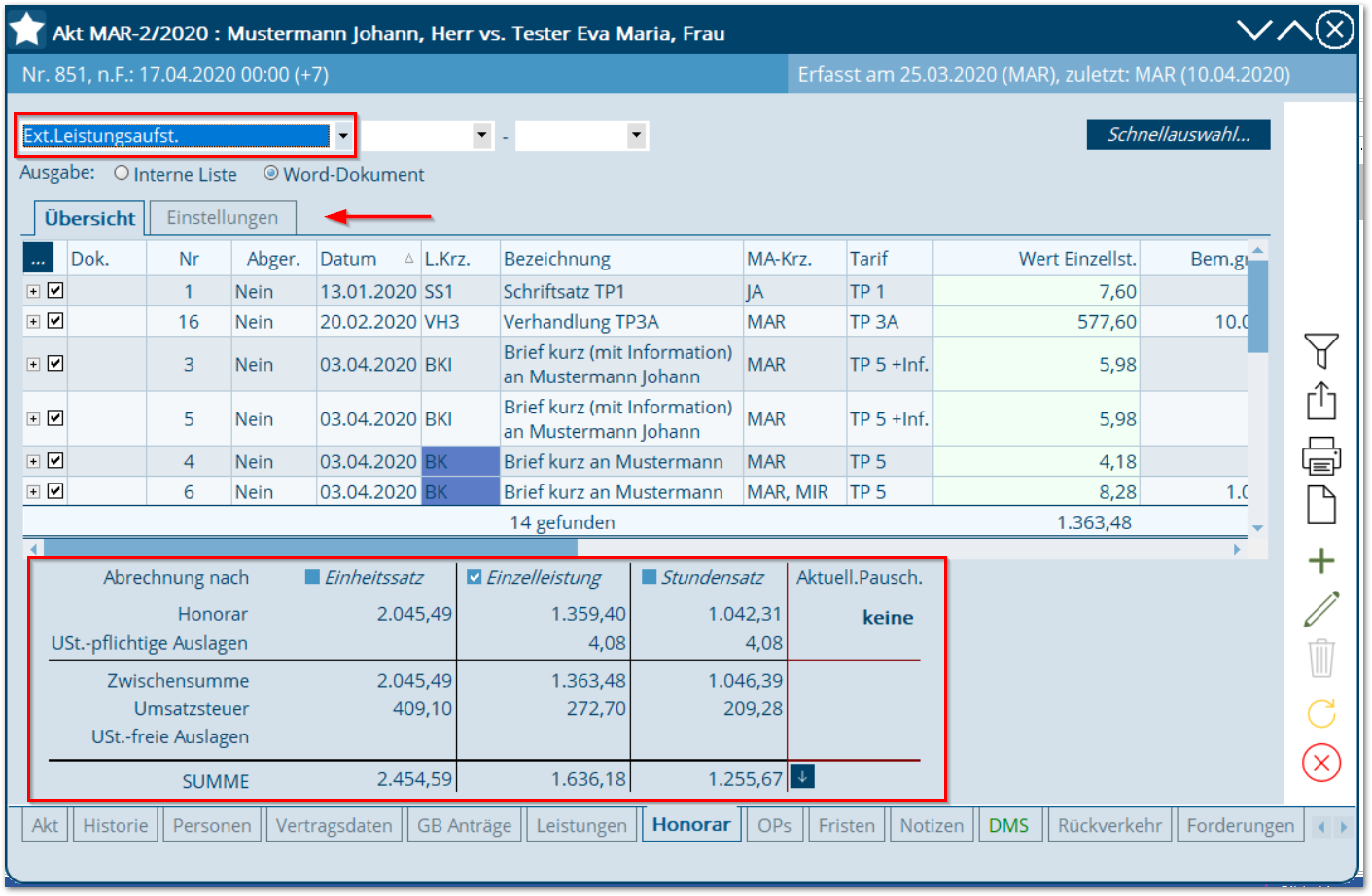This screenshot has height=896, width=1372.
Task: Open the DMS tab
Action: pyautogui.click(x=1008, y=825)
